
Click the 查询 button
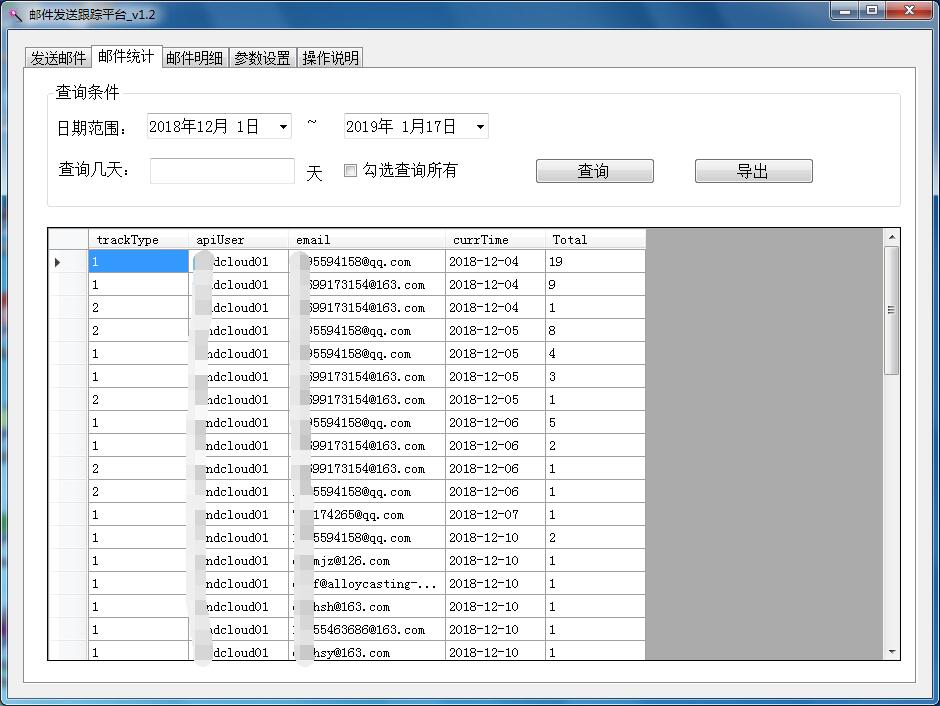coord(595,171)
